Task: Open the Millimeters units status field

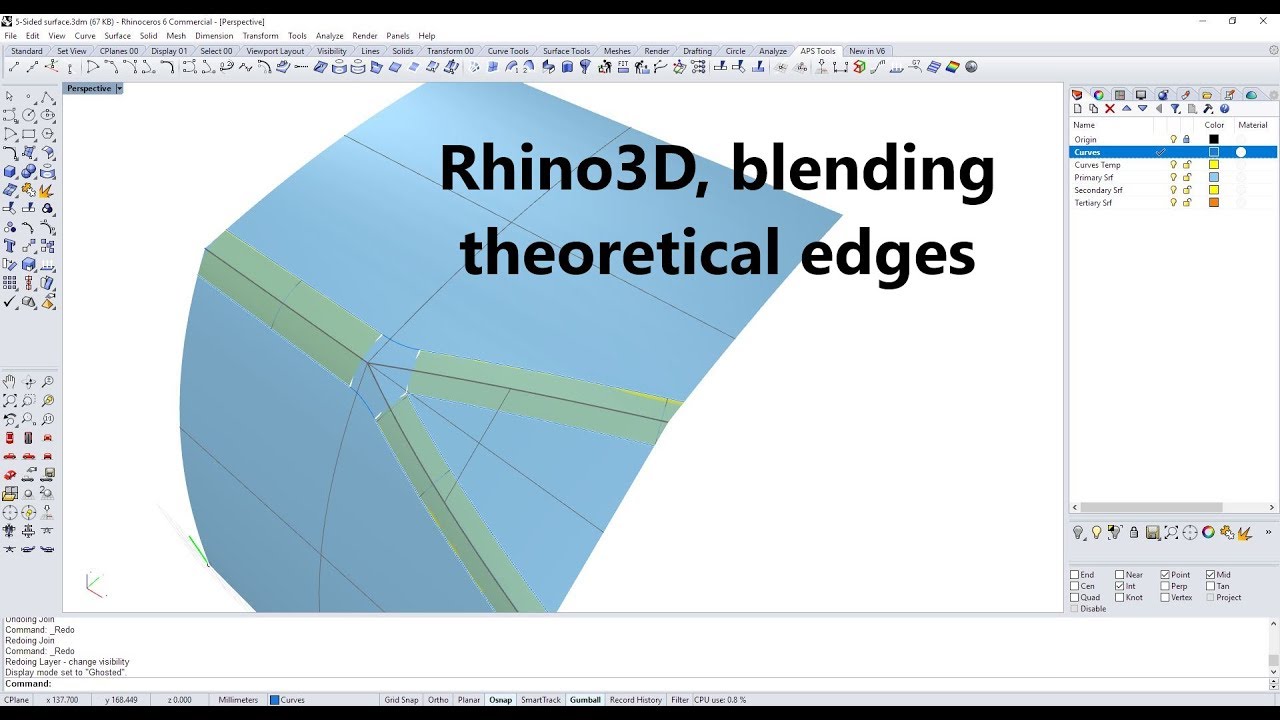Action: 238,700
